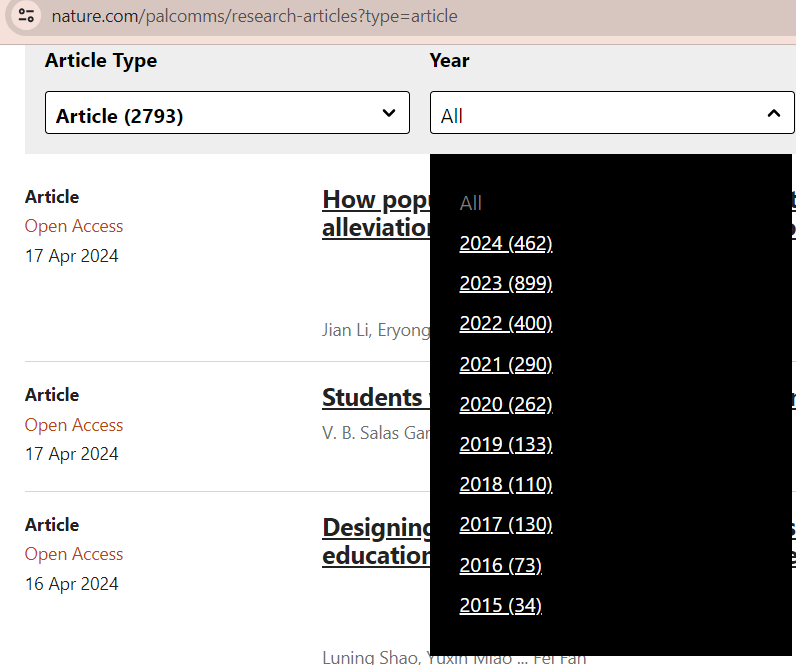Select the All option in Year list

(x=470, y=203)
